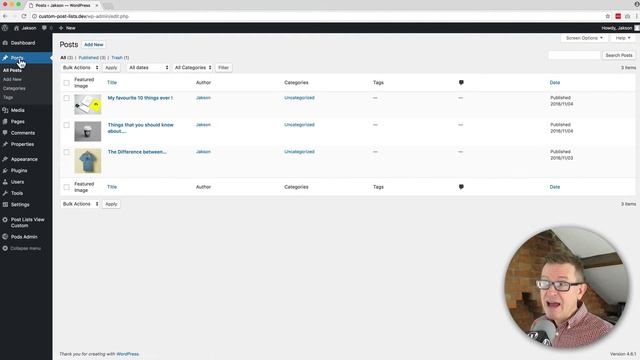Sort by Date in the footer row

click(x=555, y=187)
